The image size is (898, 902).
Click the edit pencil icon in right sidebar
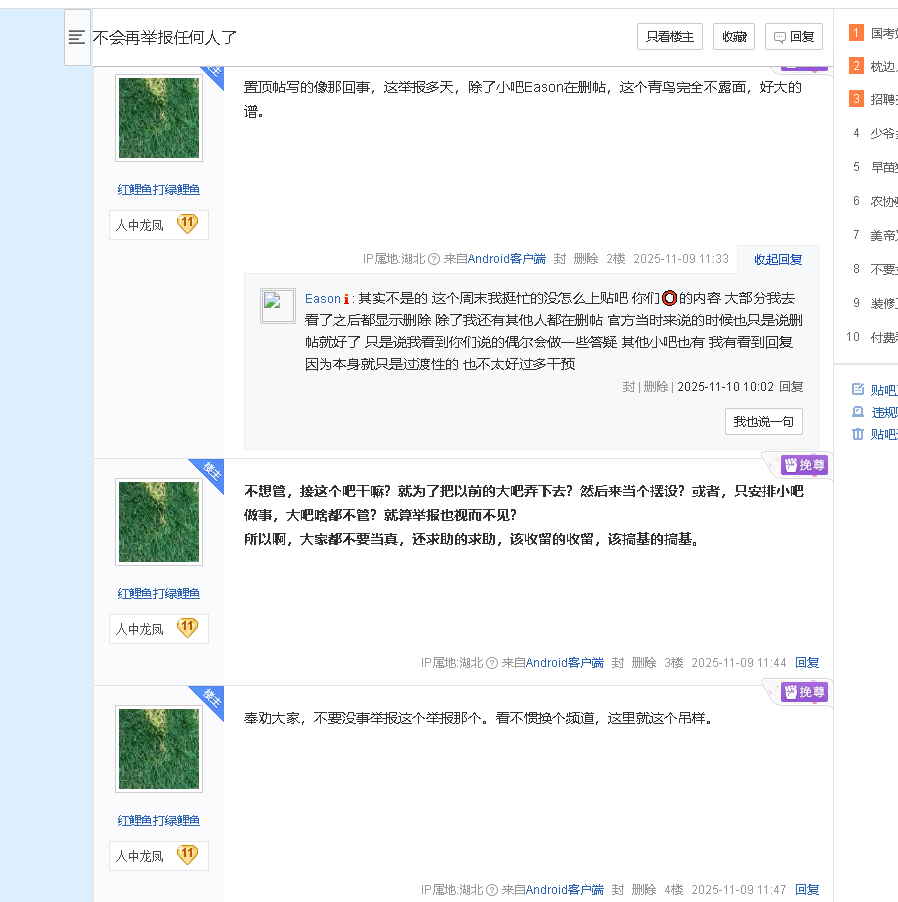click(857, 390)
